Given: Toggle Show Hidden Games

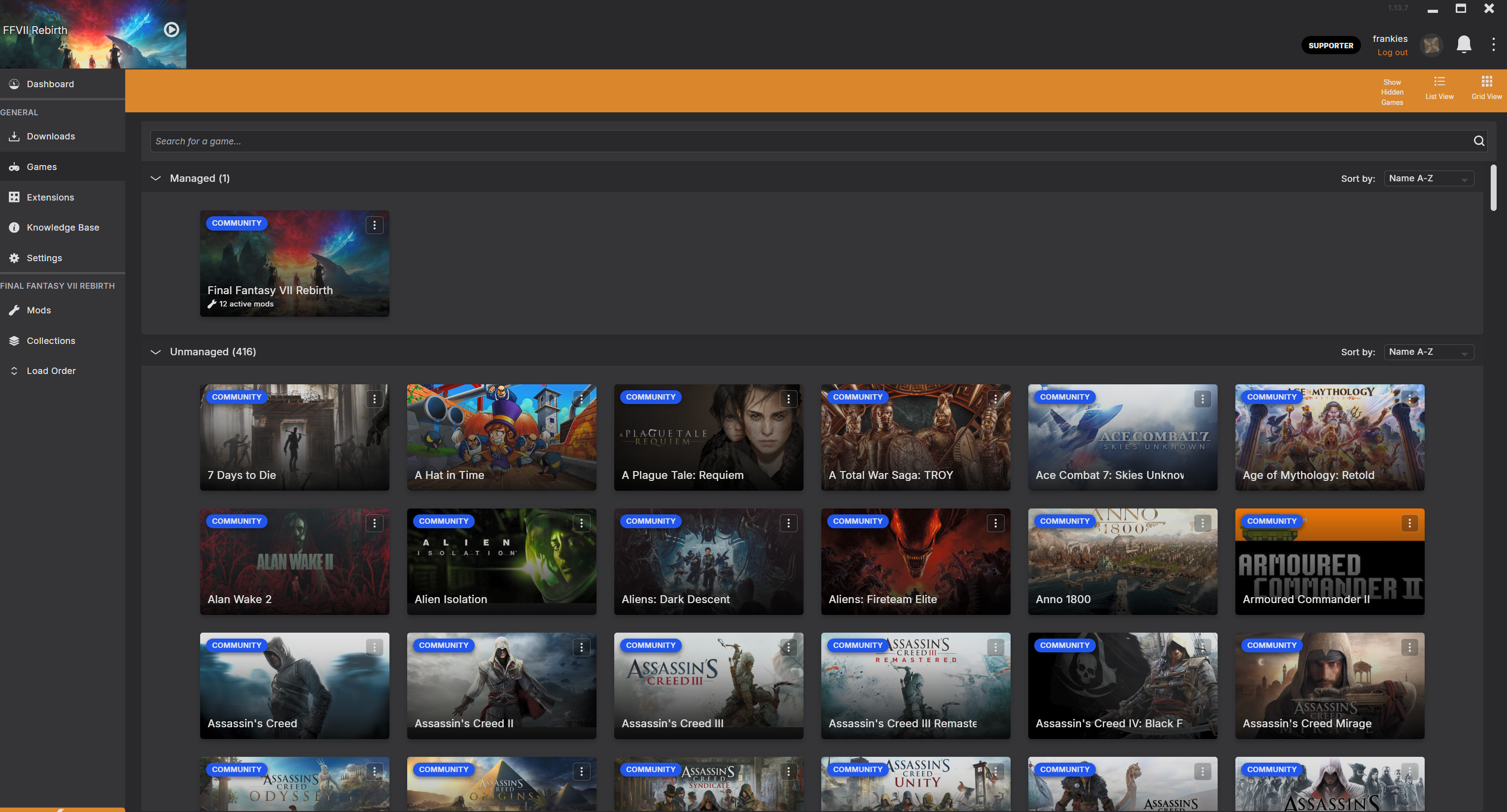Looking at the screenshot, I should tap(1392, 92).
